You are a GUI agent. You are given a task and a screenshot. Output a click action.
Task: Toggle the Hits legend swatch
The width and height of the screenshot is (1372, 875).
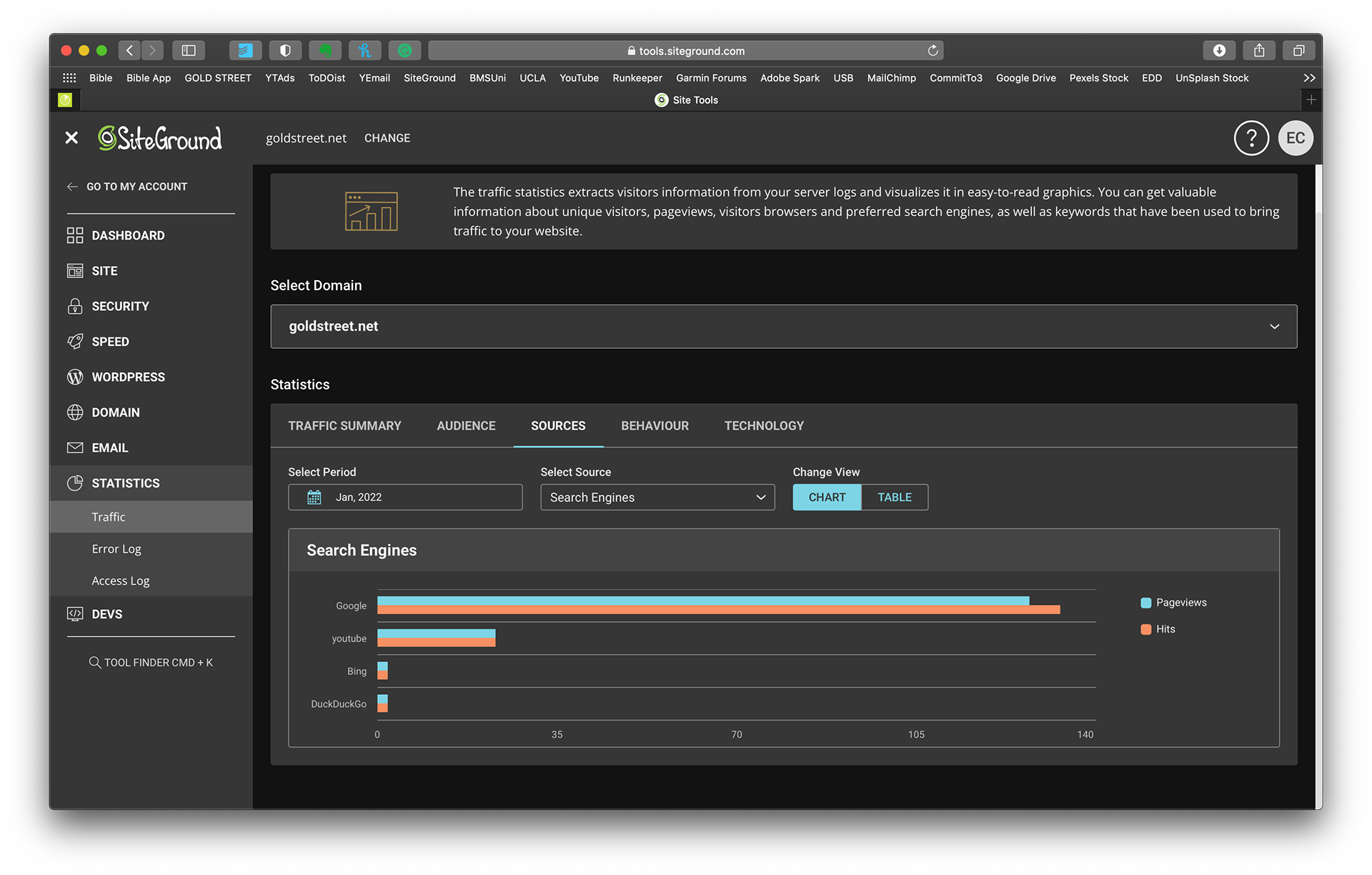click(1146, 629)
